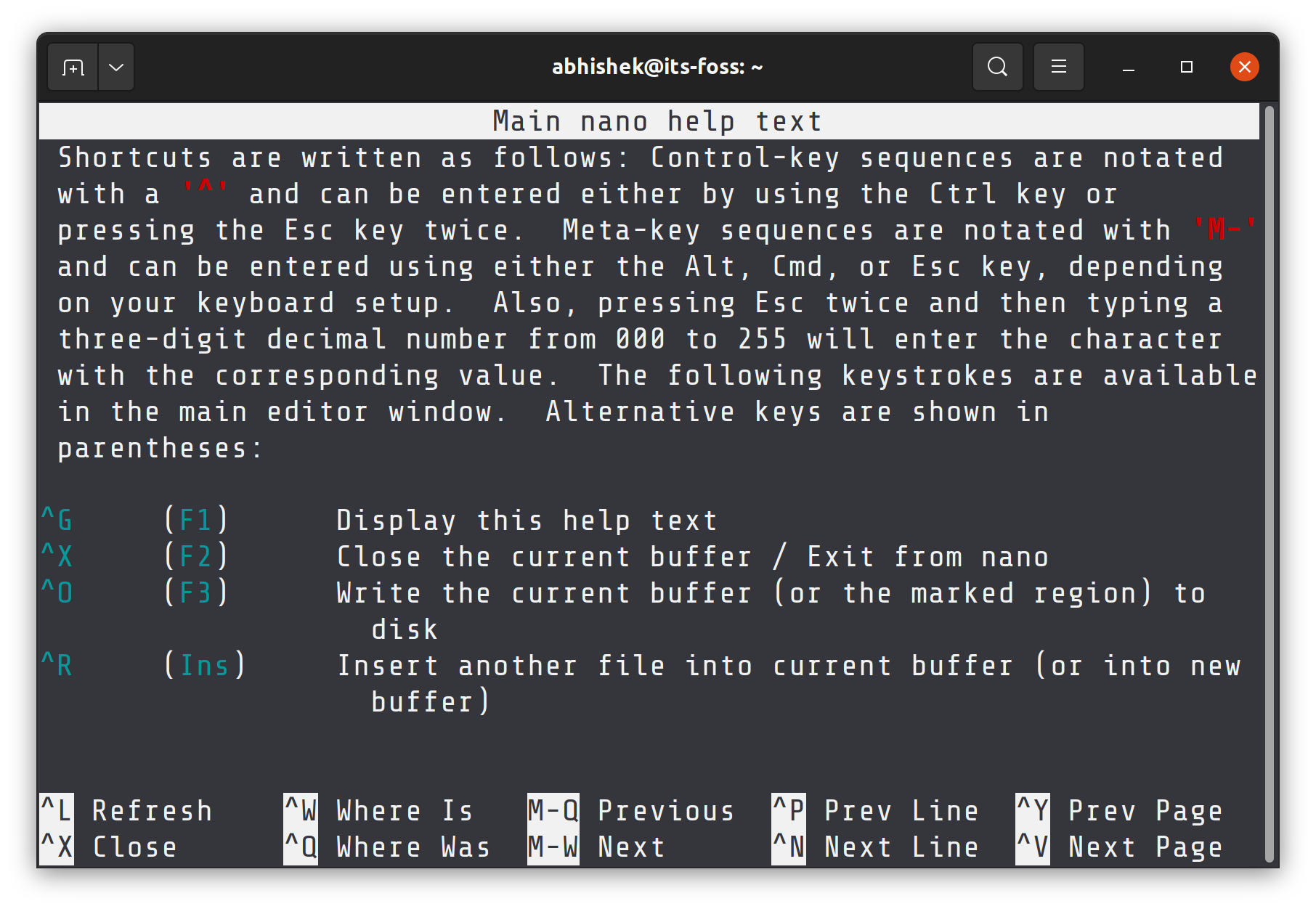This screenshot has height=909, width=1316.
Task: Click the 'Main nano help text' header
Action: 657,121
